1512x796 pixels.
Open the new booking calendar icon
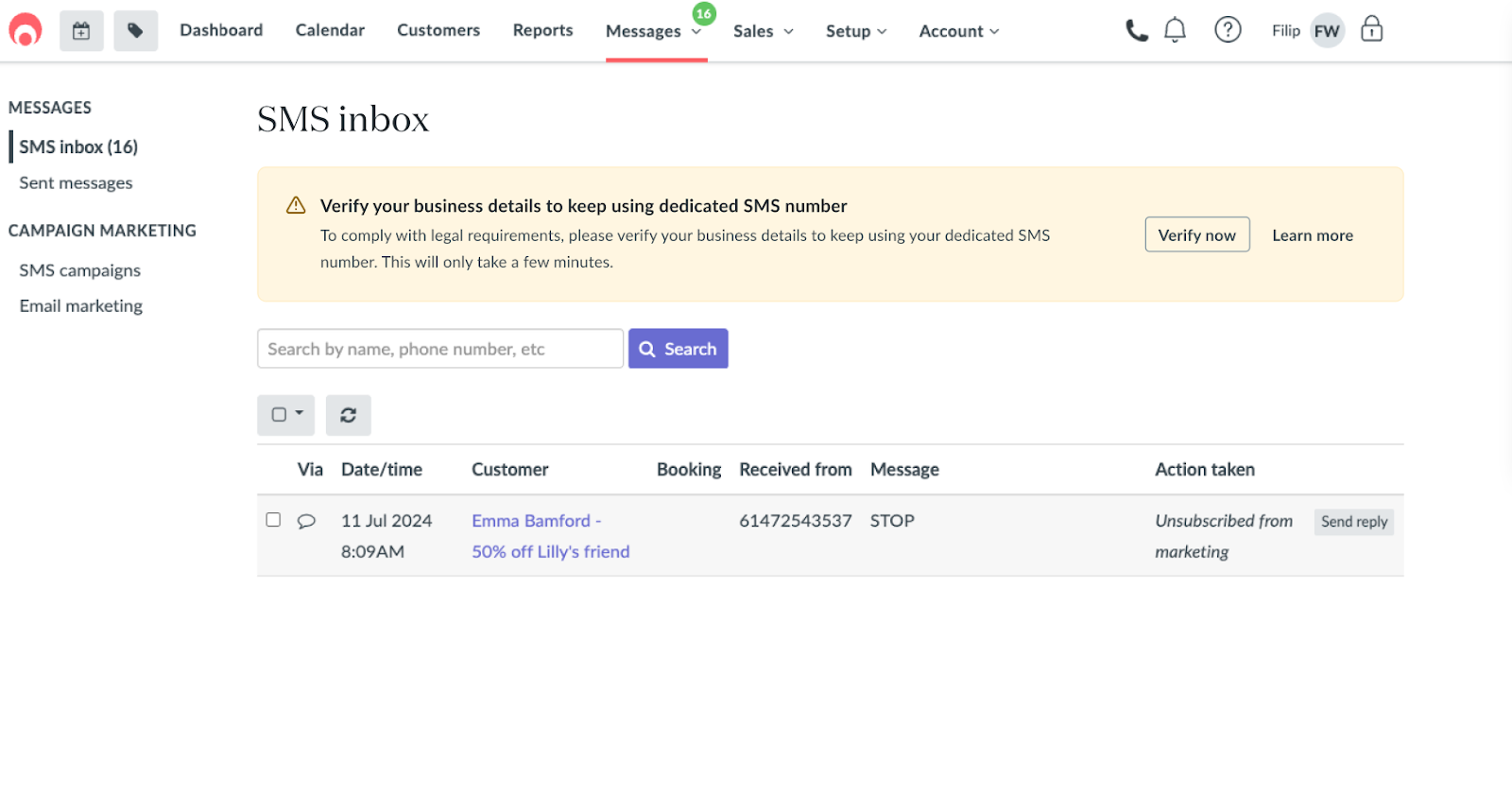pos(81,31)
